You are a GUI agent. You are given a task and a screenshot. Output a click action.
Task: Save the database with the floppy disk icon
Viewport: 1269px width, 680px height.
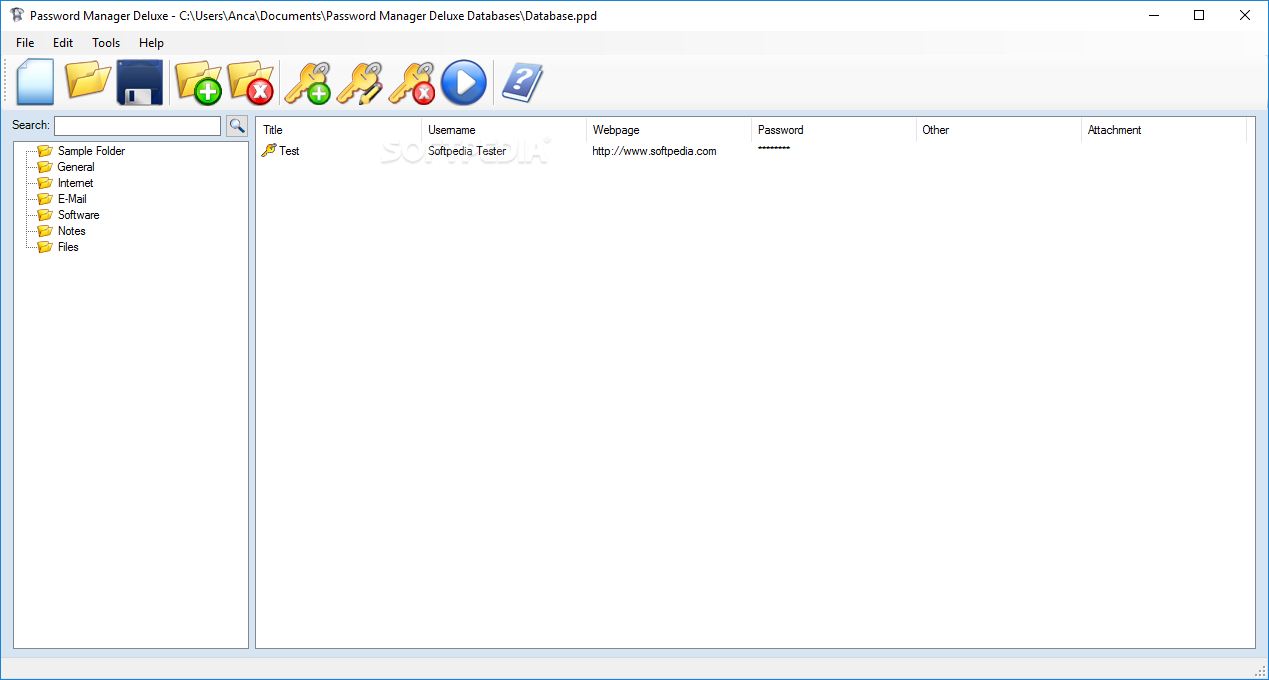tap(140, 82)
